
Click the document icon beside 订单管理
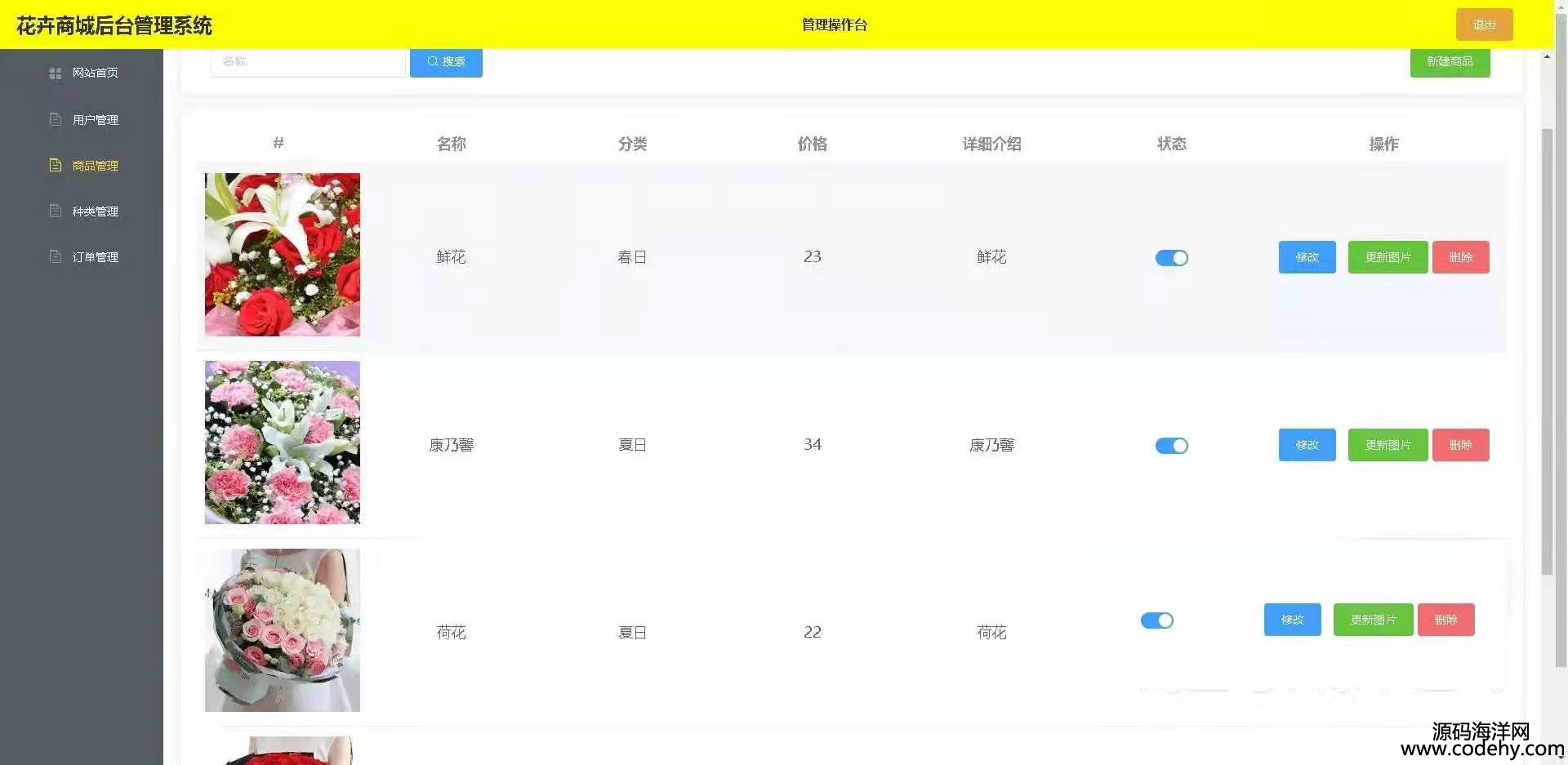point(56,256)
